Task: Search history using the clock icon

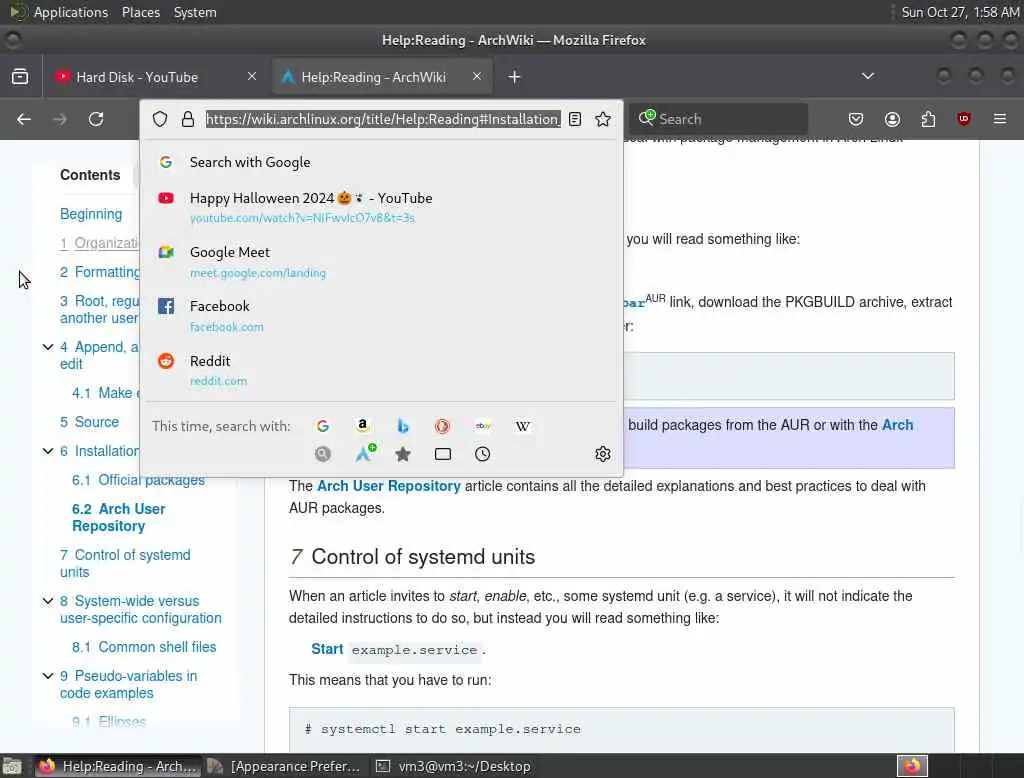Action: click(483, 454)
